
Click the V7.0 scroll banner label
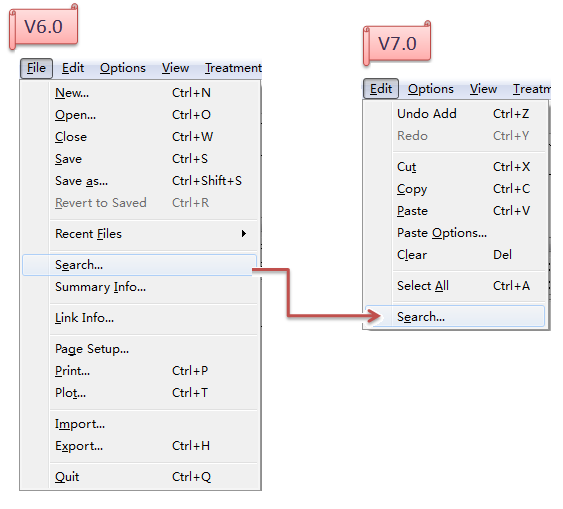click(397, 43)
